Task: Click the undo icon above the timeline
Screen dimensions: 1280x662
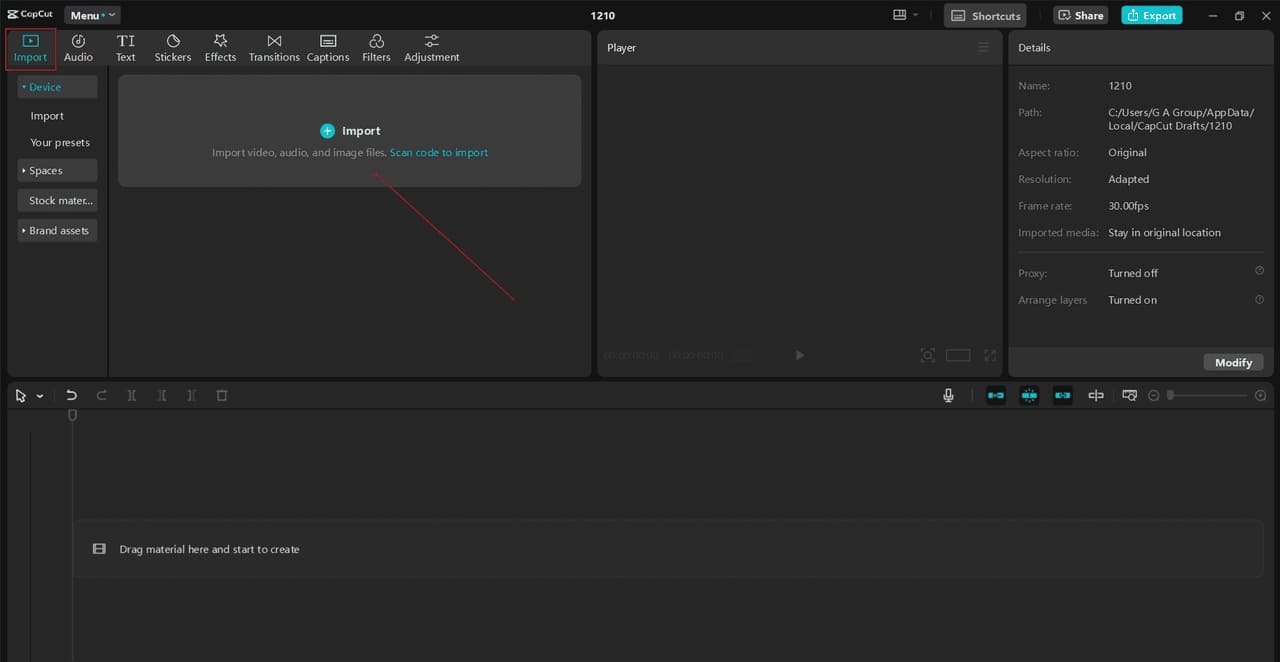Action: pos(71,395)
